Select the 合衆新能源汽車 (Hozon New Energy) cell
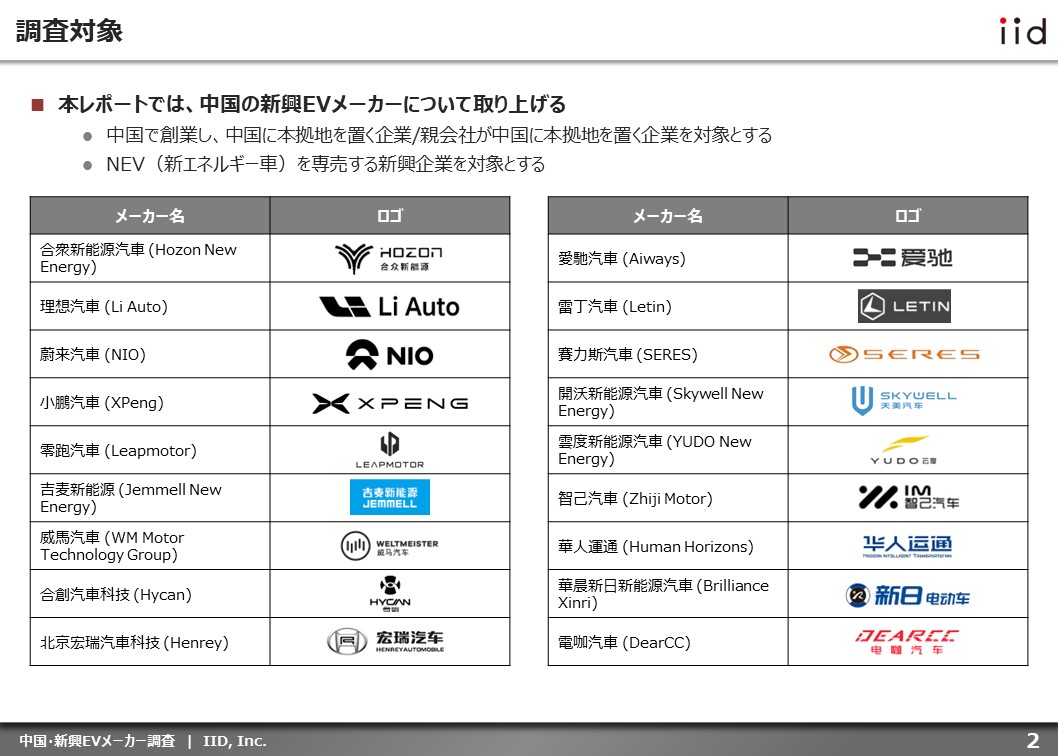 pos(150,259)
